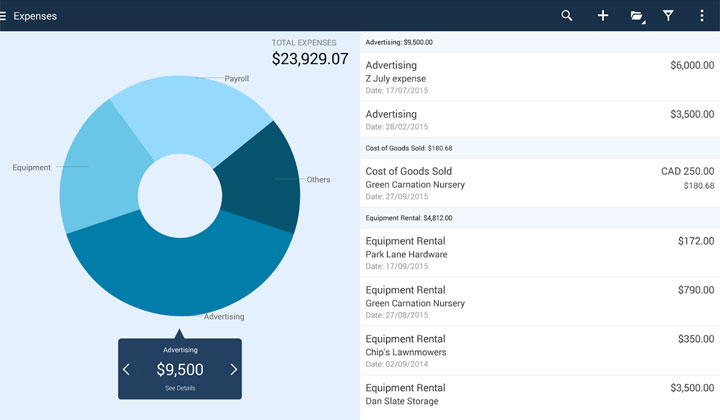Open the three-dot overflow menu
720x420 pixels.
701,16
